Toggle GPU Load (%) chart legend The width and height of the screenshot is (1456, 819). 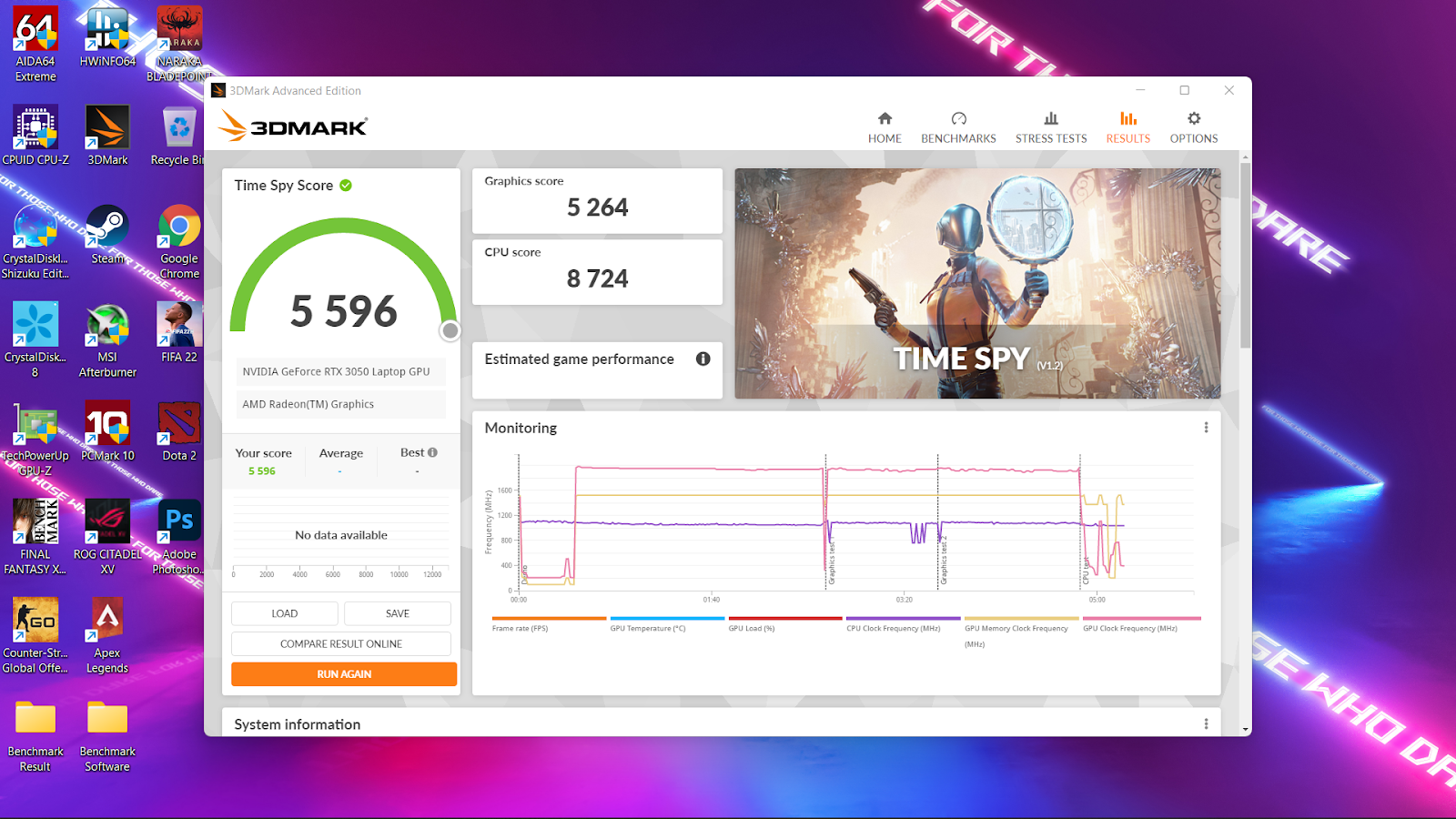click(x=785, y=624)
